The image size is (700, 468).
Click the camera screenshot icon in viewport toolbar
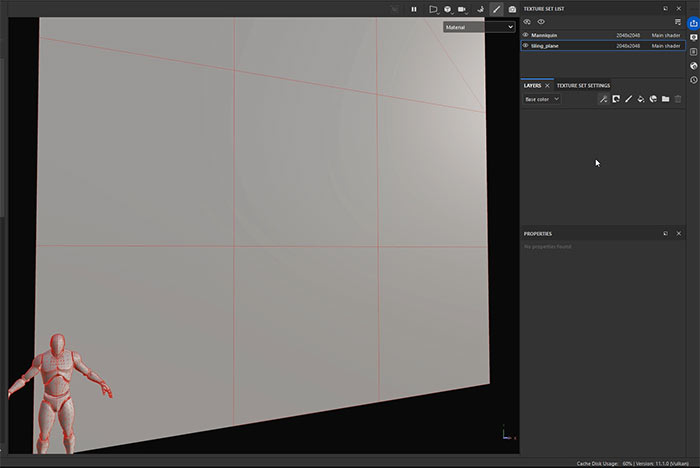point(512,9)
